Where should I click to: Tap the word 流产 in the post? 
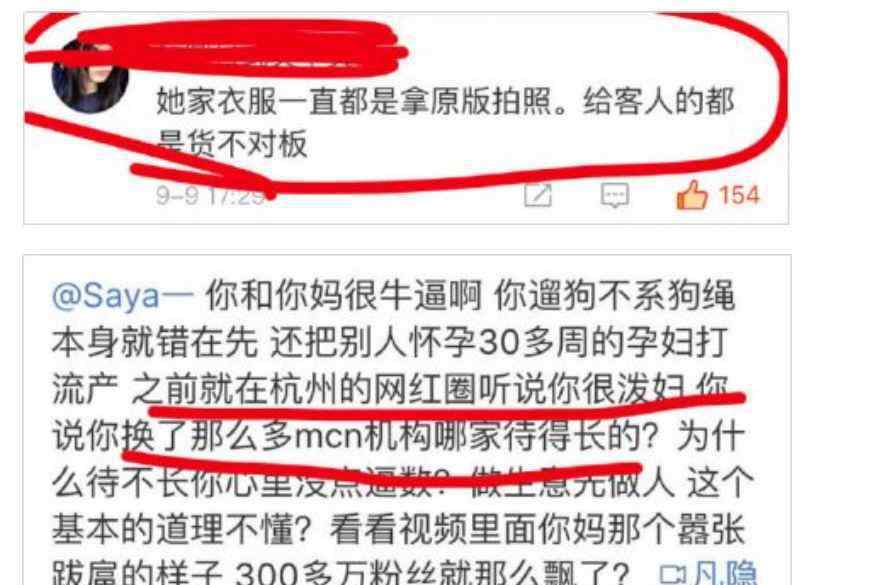(x=85, y=389)
